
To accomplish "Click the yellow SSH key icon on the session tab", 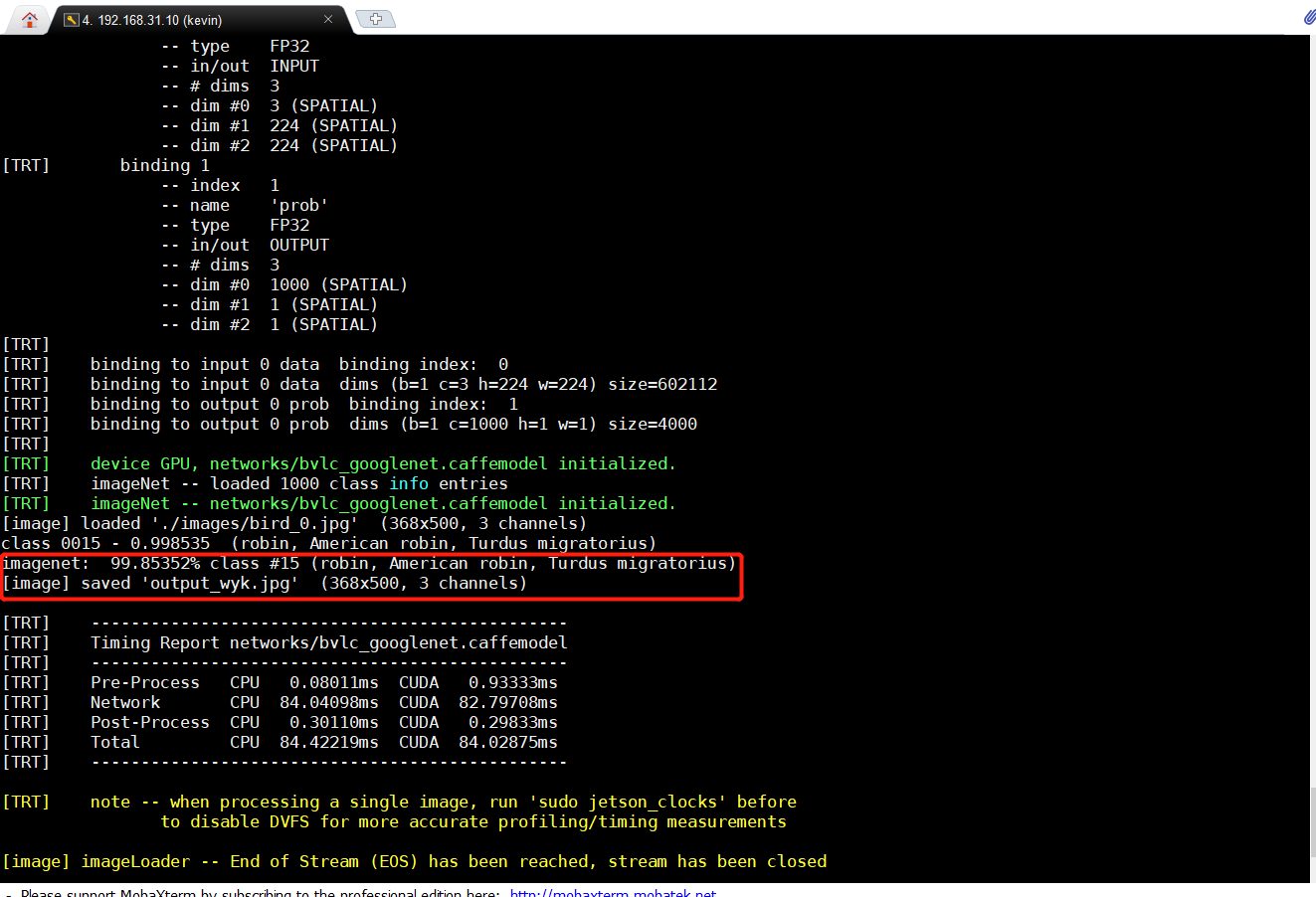I will point(73,18).
